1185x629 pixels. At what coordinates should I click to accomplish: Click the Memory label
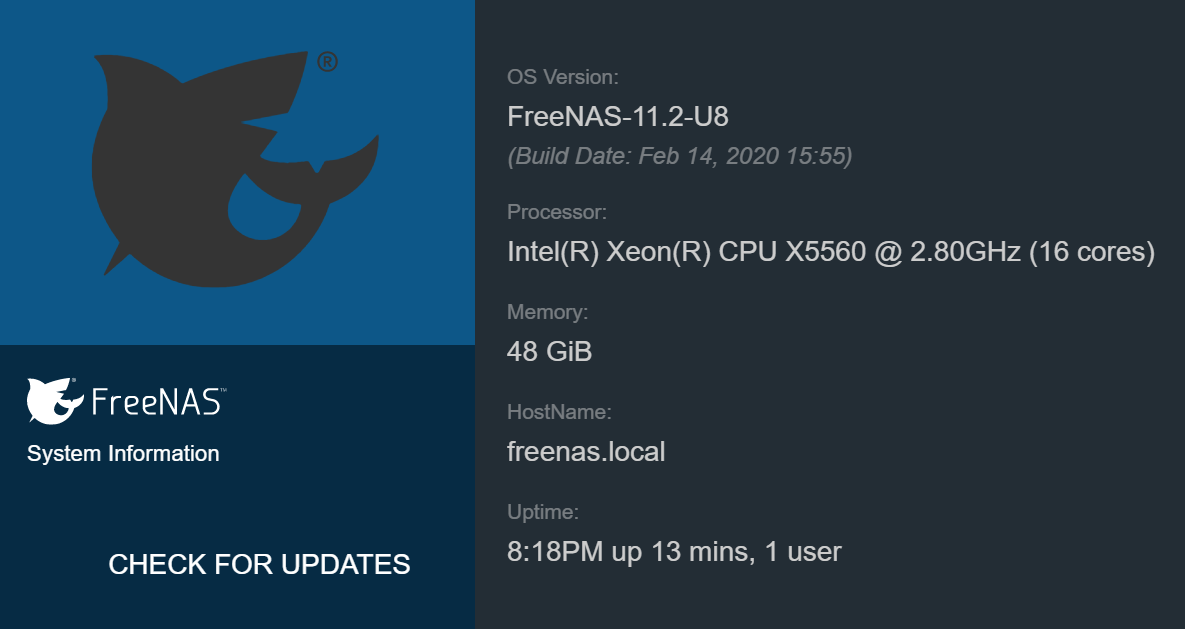point(548,312)
